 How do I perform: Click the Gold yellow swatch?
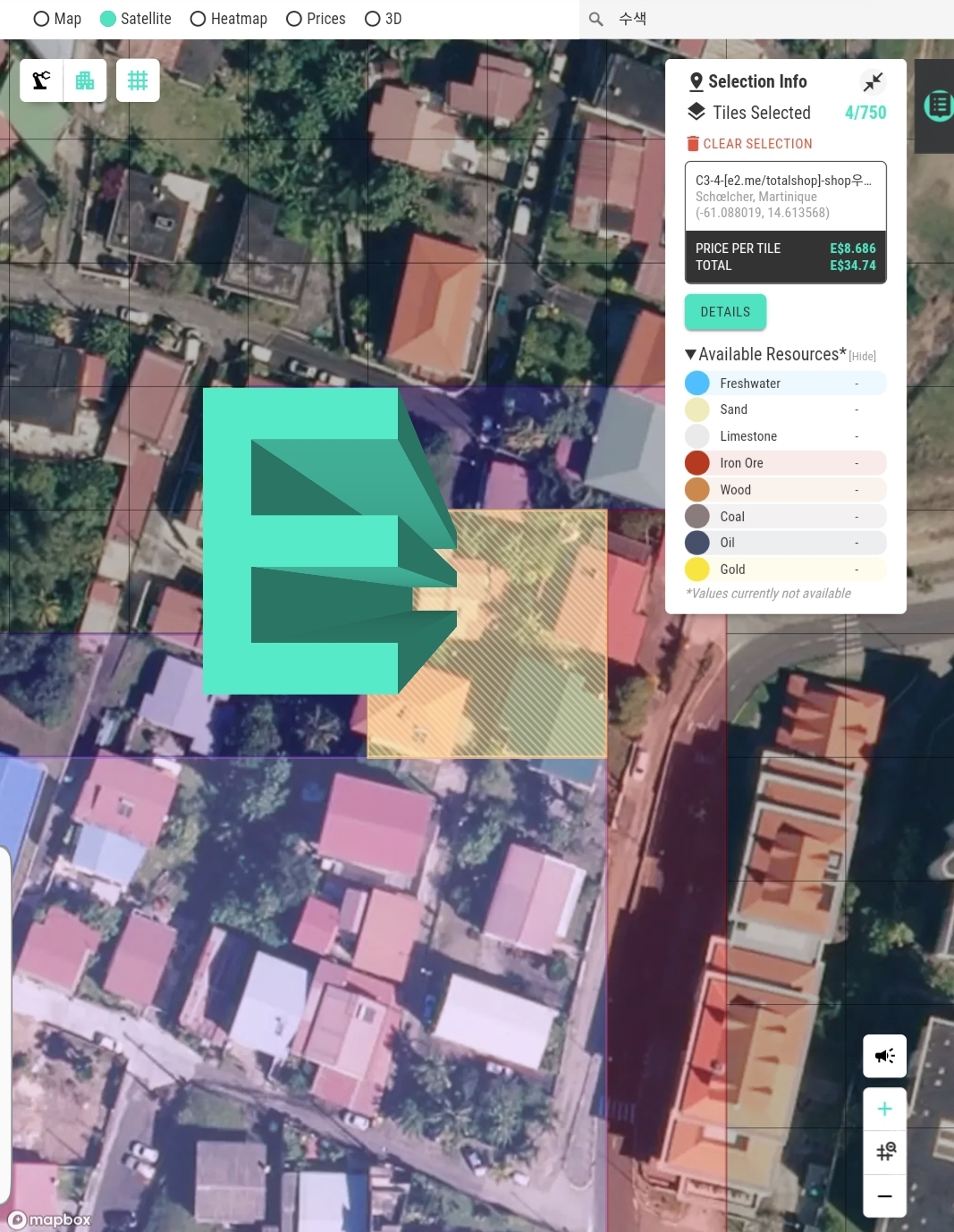click(697, 570)
